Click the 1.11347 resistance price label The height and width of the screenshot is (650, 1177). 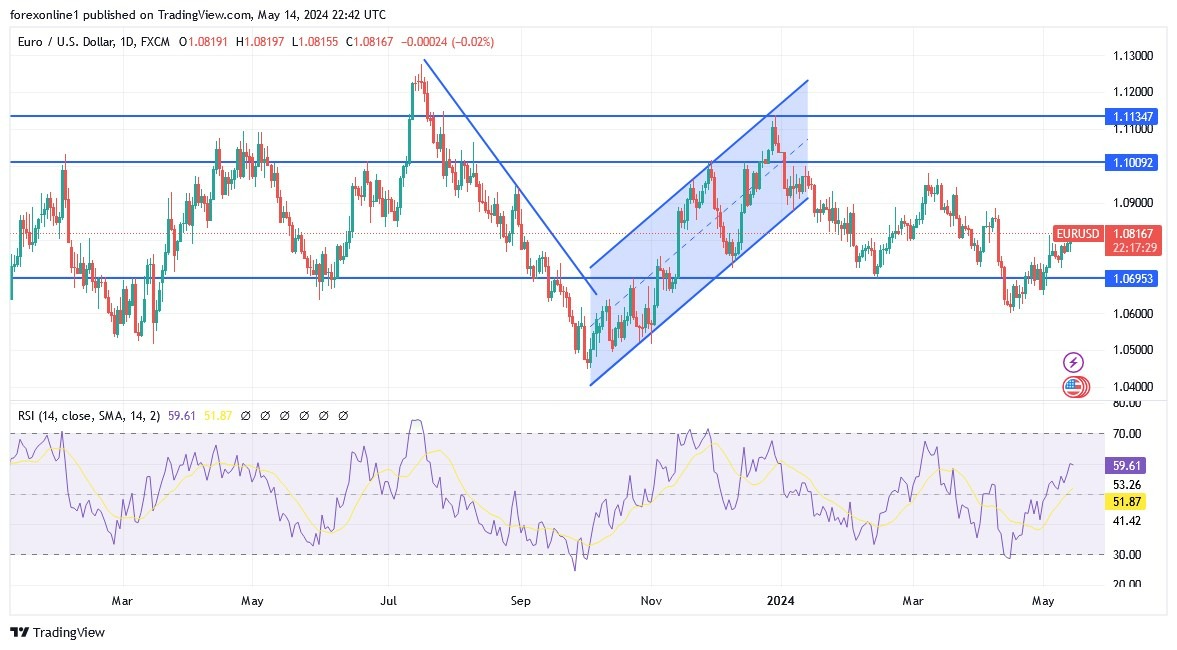tap(1131, 116)
